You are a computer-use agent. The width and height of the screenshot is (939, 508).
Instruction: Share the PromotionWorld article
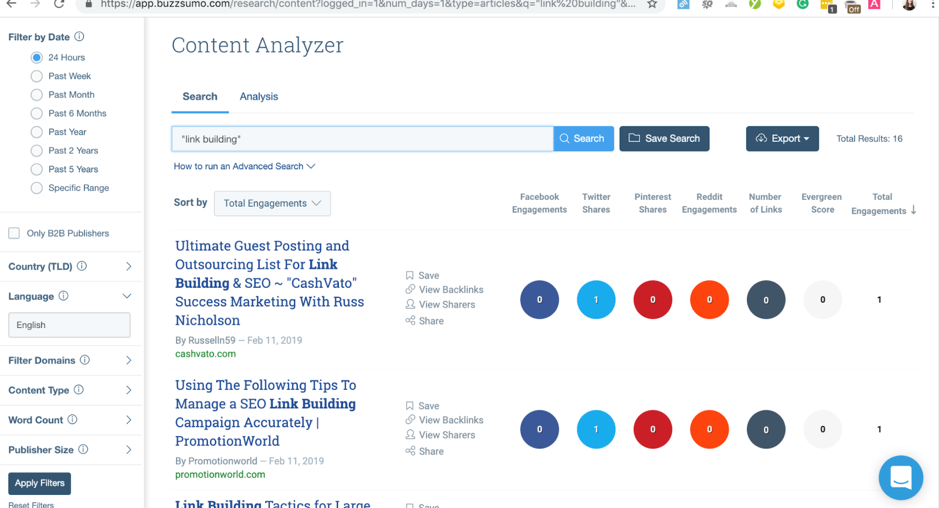[x=425, y=451]
